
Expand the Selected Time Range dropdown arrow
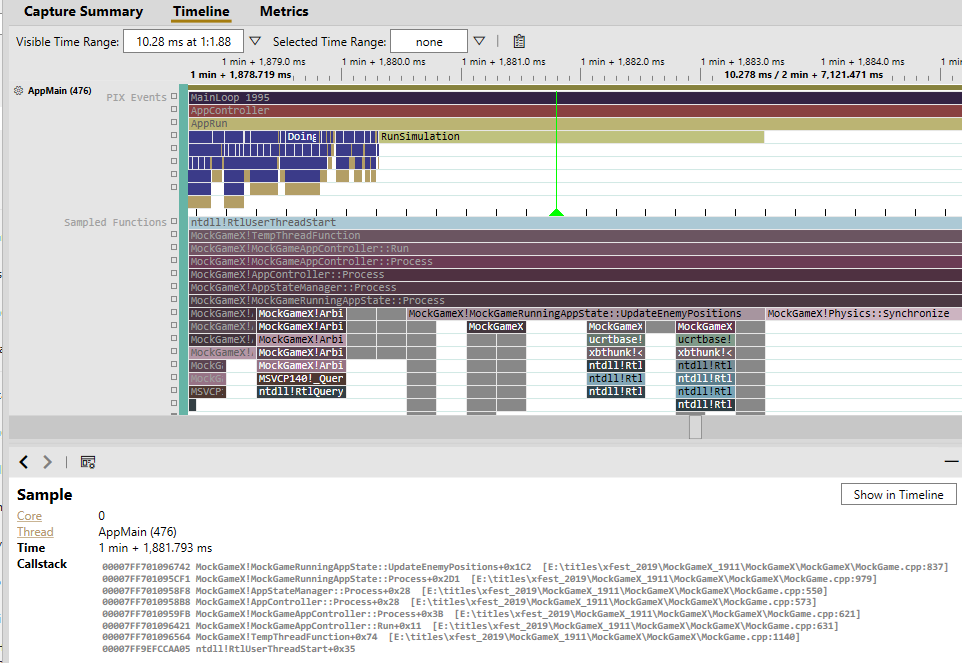(x=479, y=41)
